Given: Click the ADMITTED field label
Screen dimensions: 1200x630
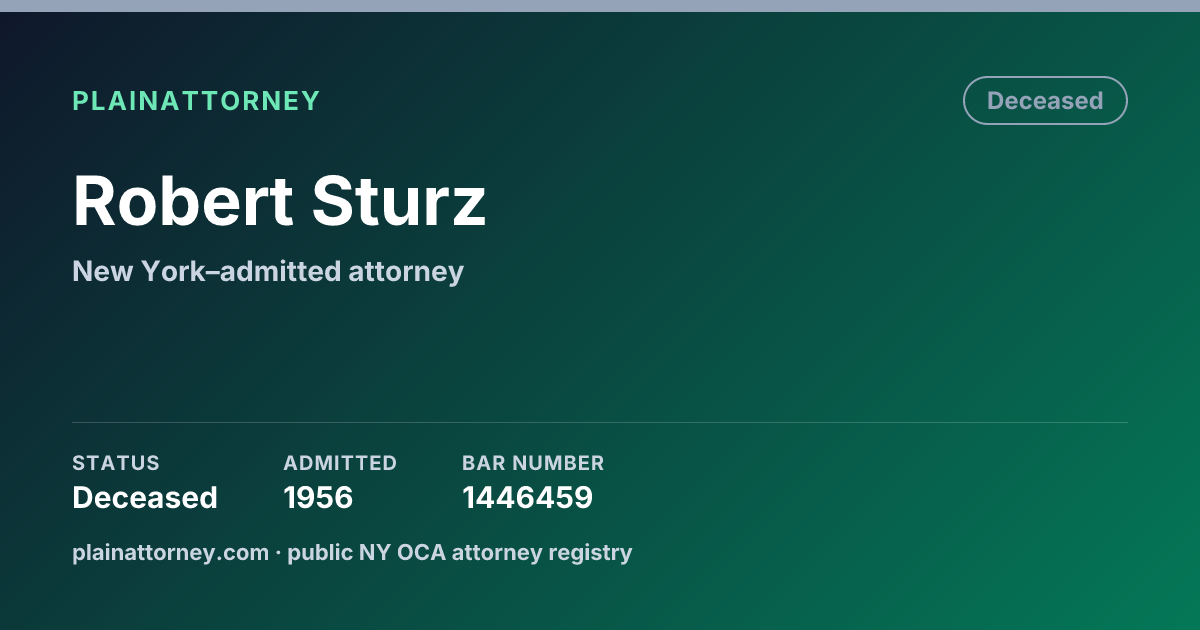Looking at the screenshot, I should coord(340,463).
